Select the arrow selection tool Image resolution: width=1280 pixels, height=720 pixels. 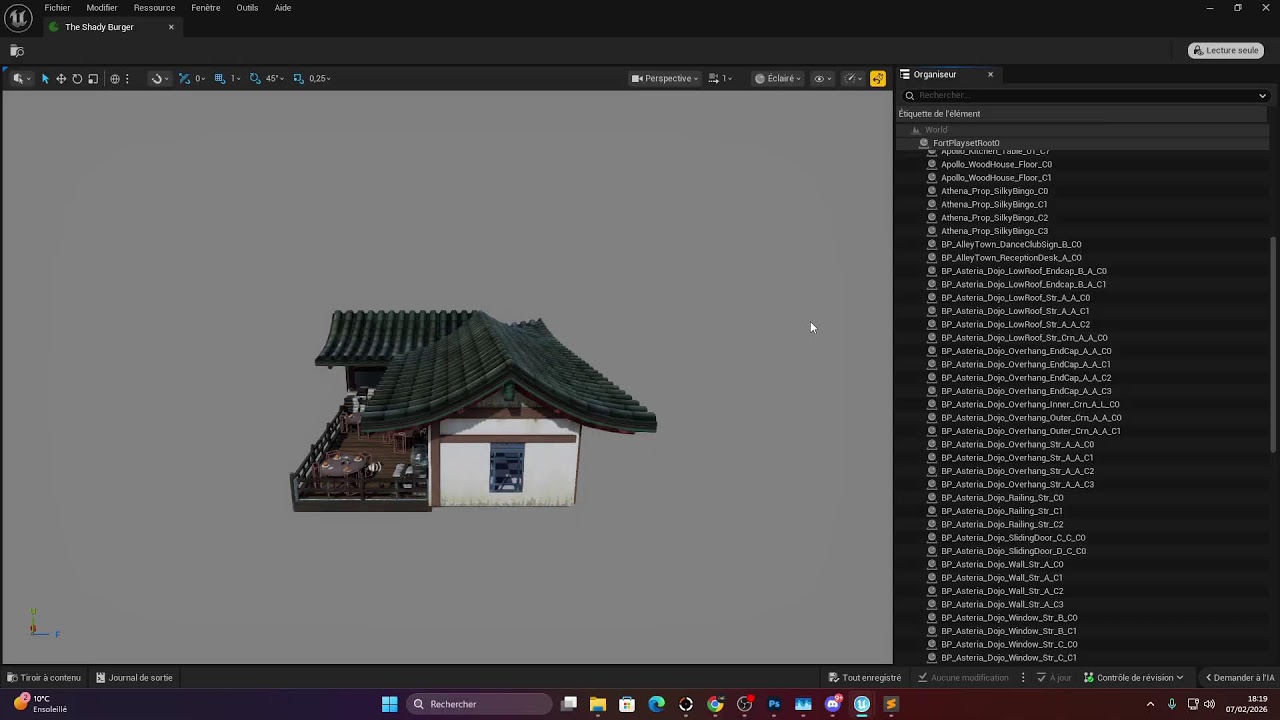pyautogui.click(x=45, y=78)
